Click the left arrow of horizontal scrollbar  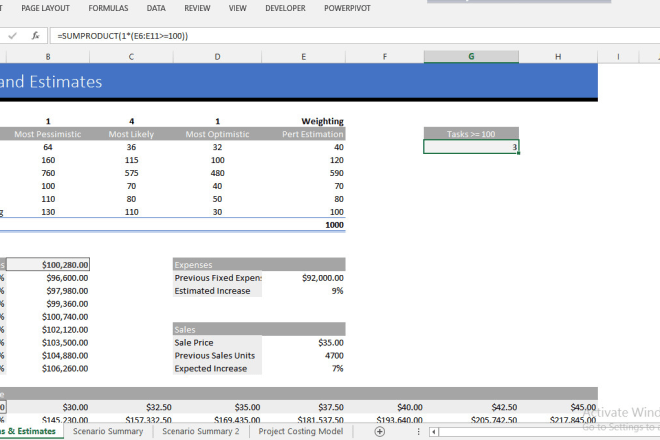[x=434, y=432]
